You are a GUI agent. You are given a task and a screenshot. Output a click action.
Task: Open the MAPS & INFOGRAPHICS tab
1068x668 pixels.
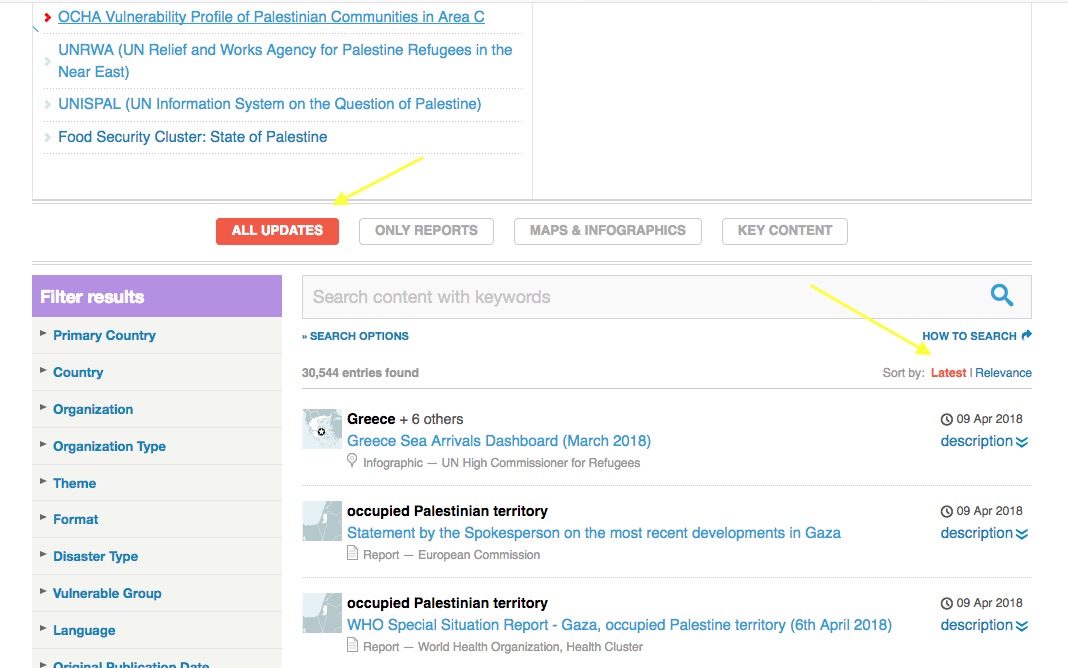click(x=608, y=231)
